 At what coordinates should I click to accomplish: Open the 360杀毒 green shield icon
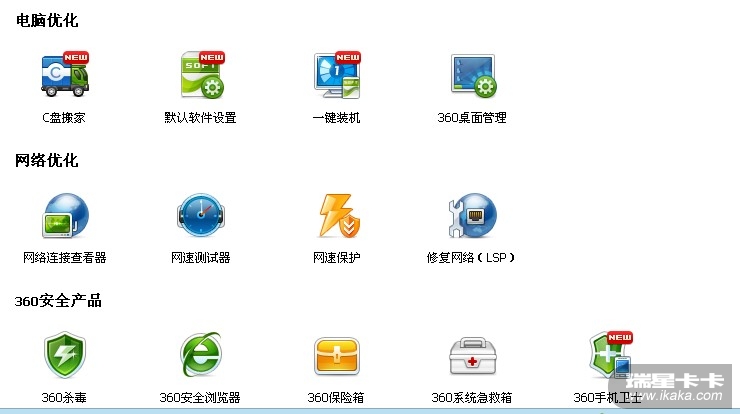click(65, 355)
